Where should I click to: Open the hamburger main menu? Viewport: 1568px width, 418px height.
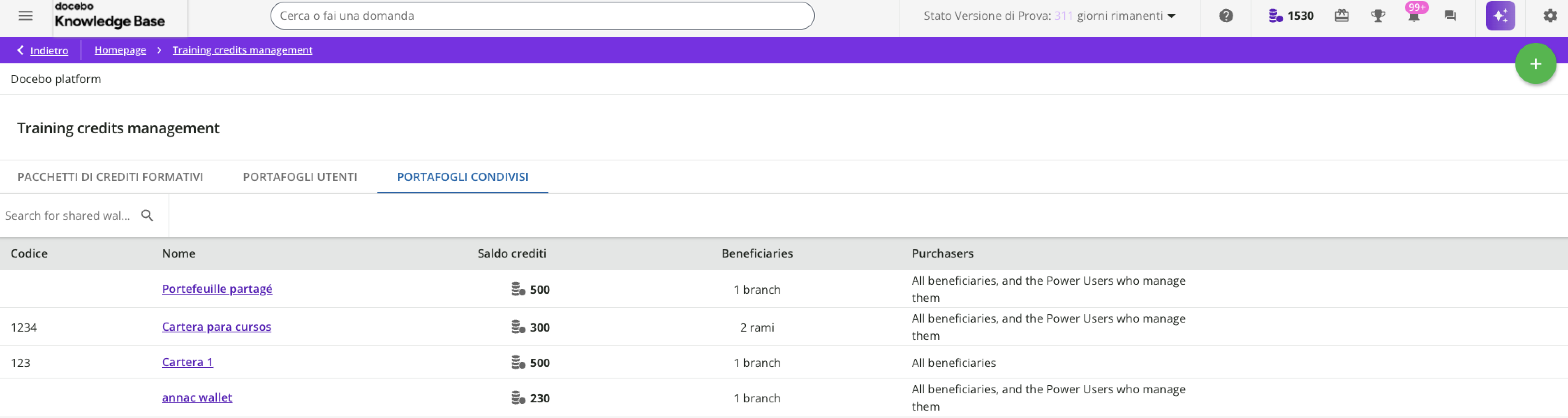click(x=25, y=16)
